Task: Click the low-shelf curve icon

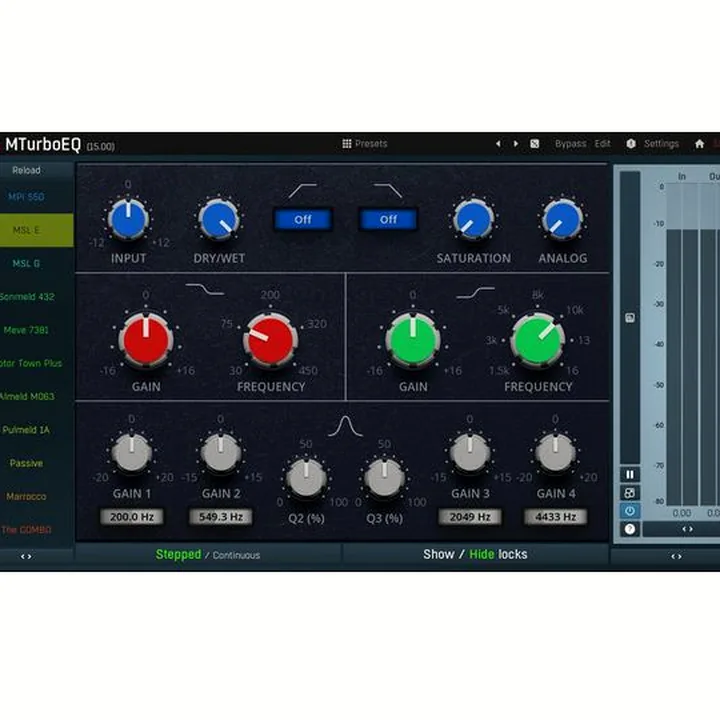Action: pyautogui.click(x=205, y=289)
